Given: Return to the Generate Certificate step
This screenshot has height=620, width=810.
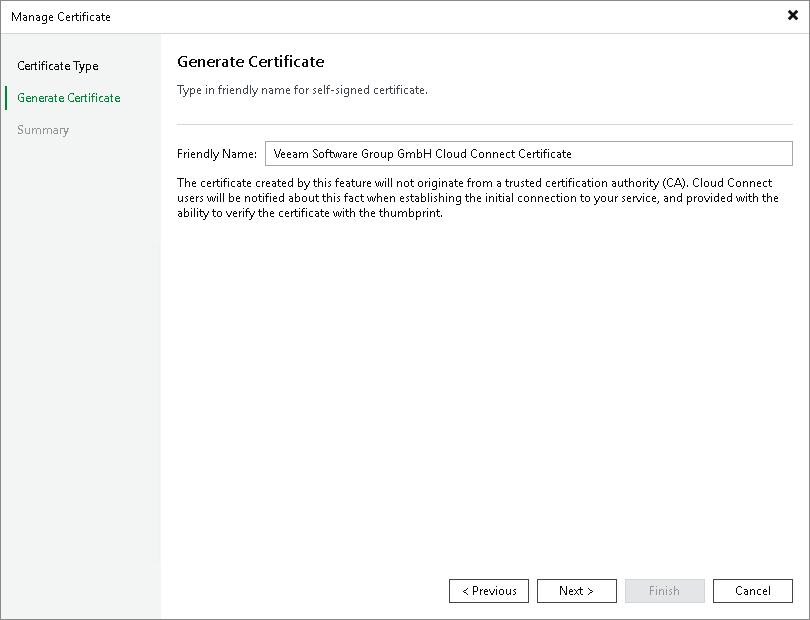Looking at the screenshot, I should [67, 98].
